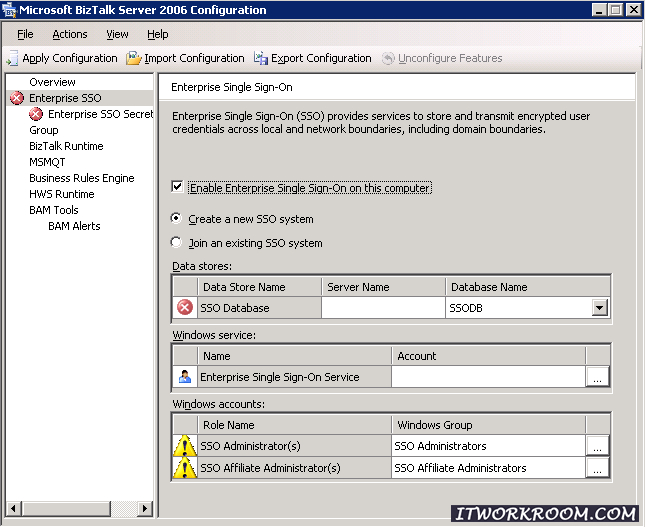645x527 pixels.
Task: Minimize the BizTalk Configuration window
Action: [599, 10]
